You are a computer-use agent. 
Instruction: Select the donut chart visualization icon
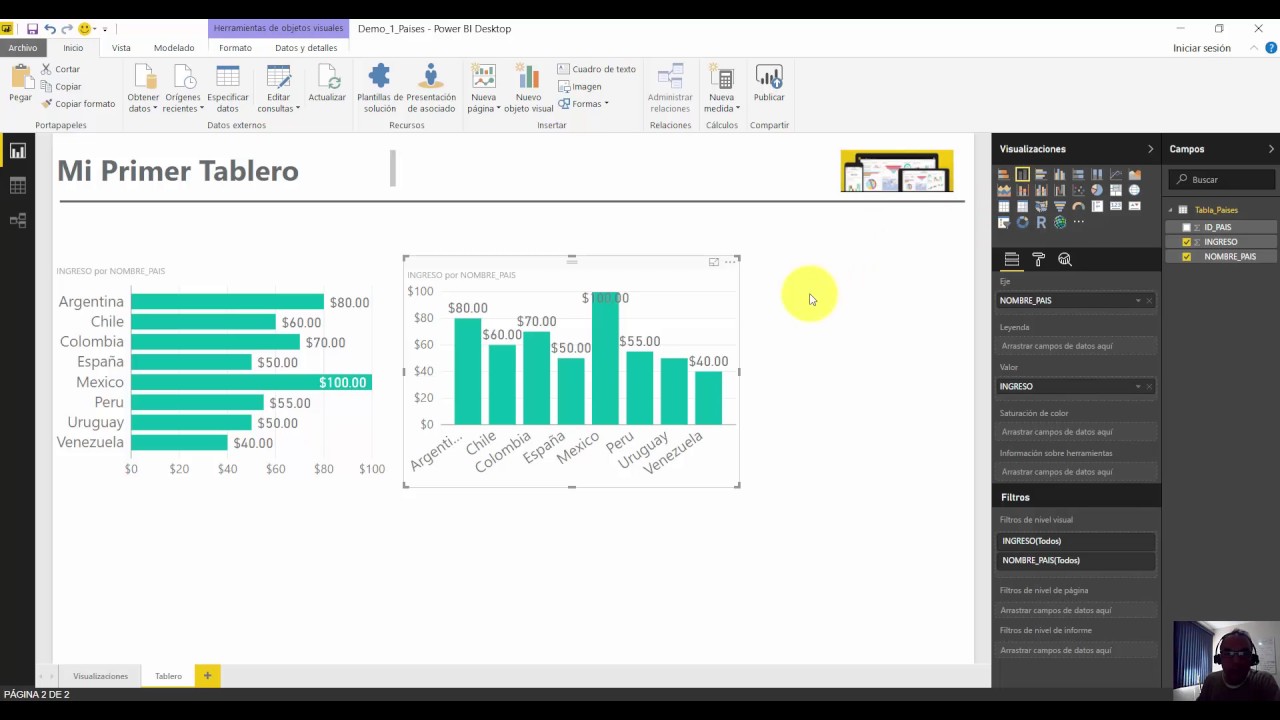click(1022, 222)
